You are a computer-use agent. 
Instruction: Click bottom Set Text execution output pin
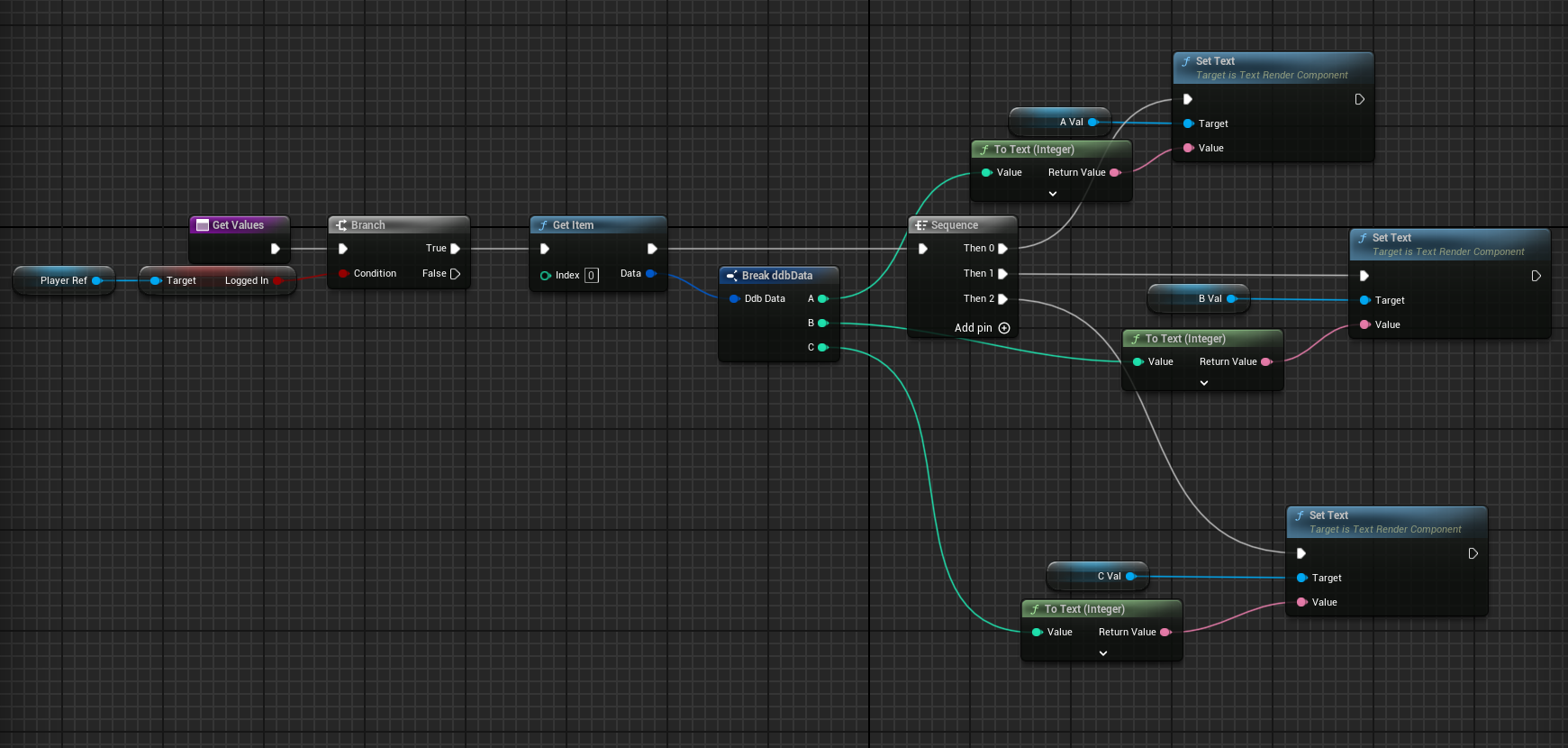click(x=1473, y=553)
